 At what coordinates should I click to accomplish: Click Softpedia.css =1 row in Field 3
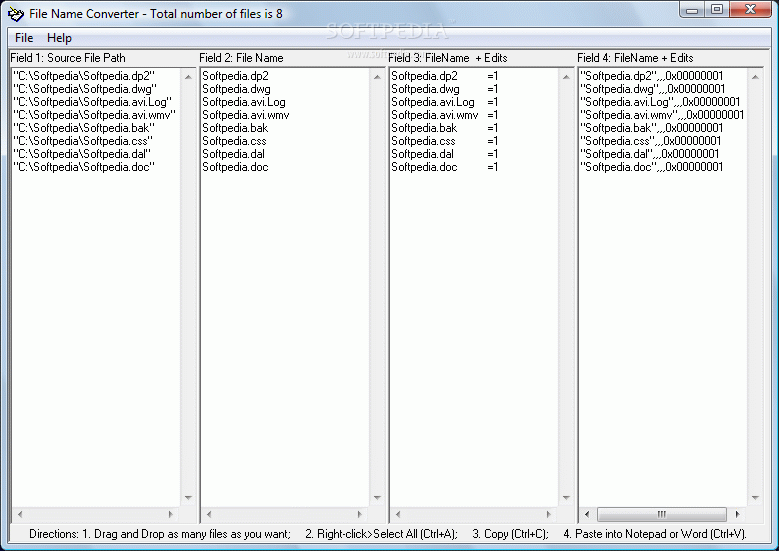point(445,141)
